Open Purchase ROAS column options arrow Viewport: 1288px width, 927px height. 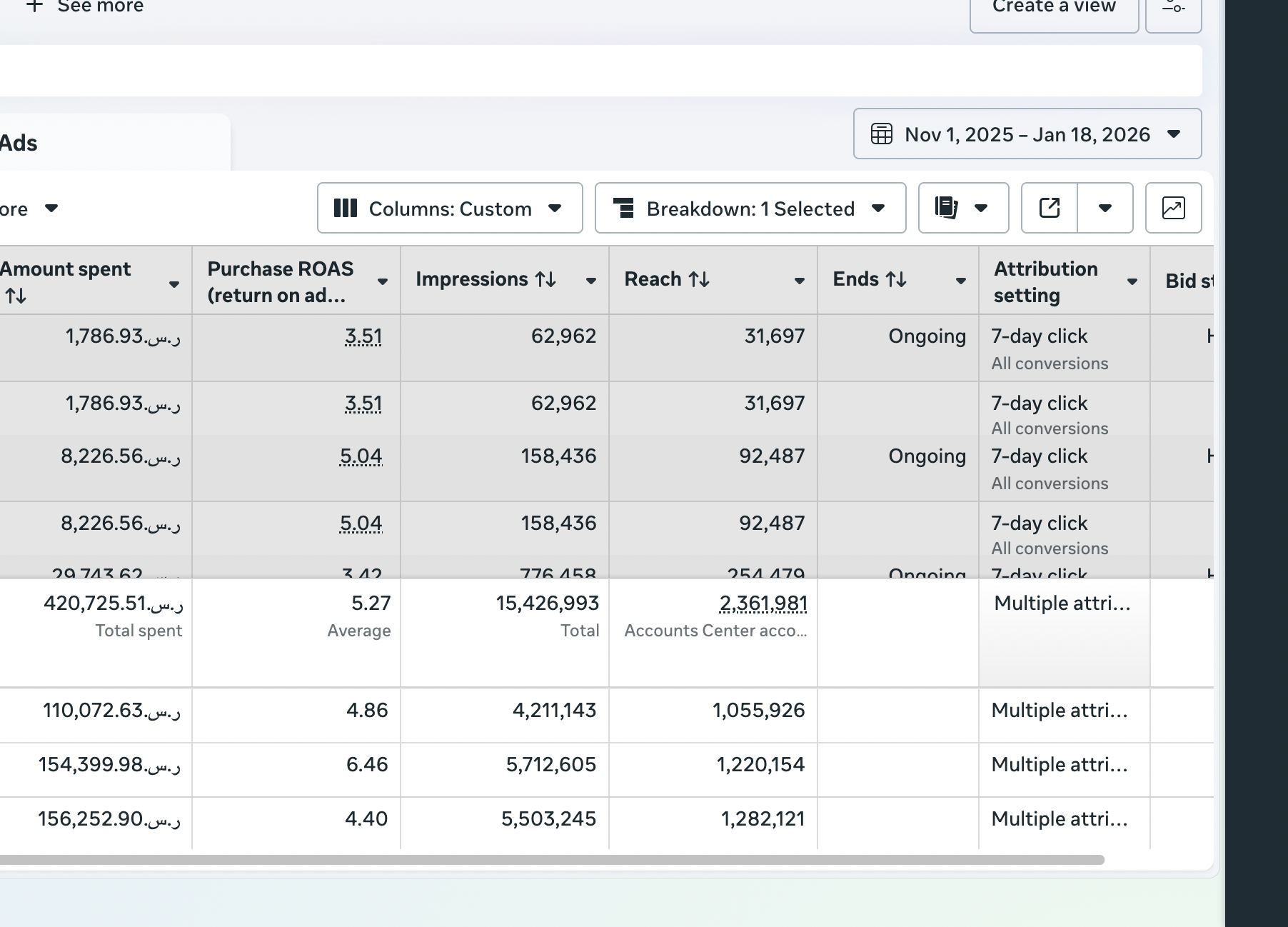point(383,281)
